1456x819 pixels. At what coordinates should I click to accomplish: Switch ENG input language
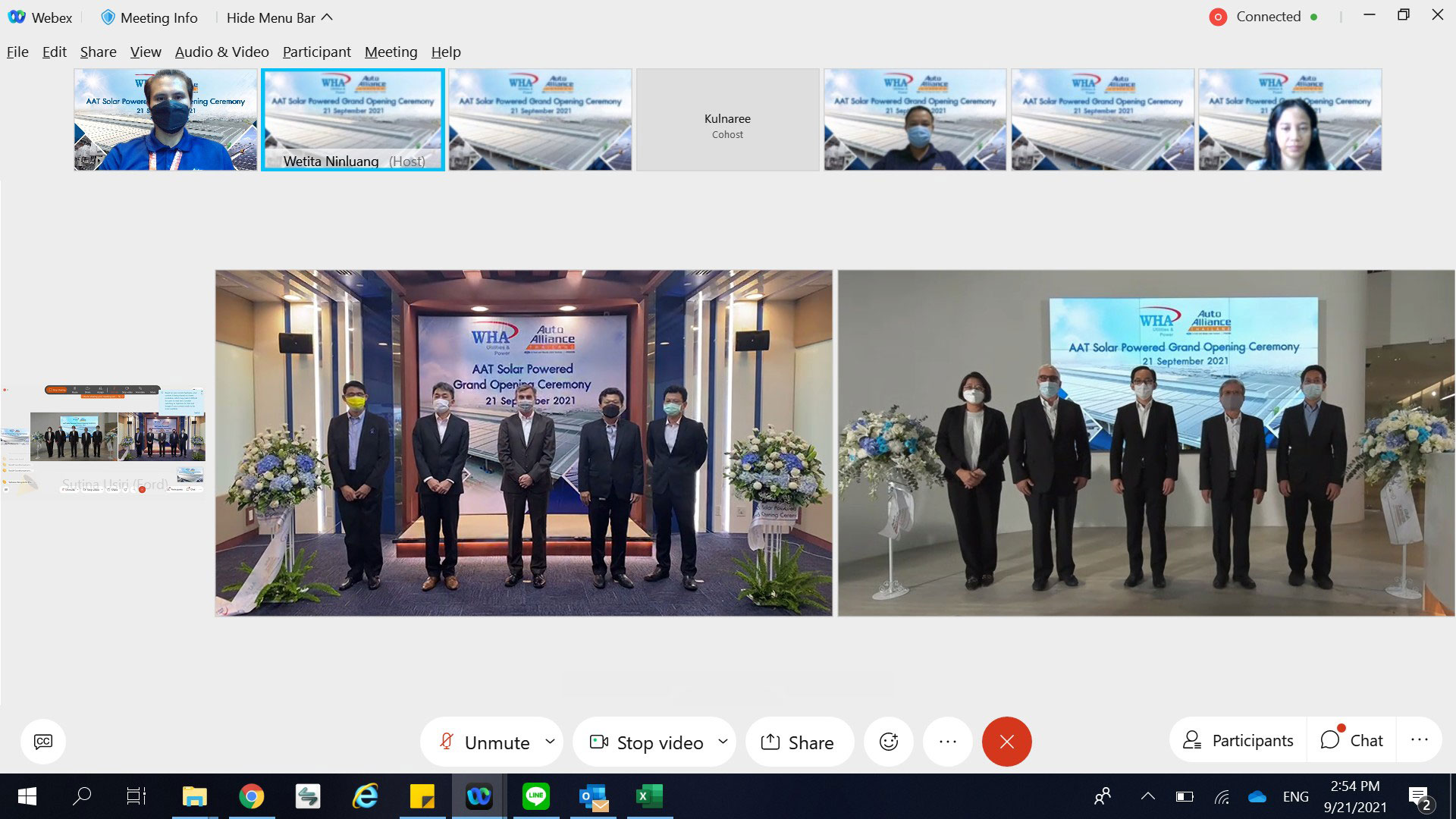pos(1296,796)
